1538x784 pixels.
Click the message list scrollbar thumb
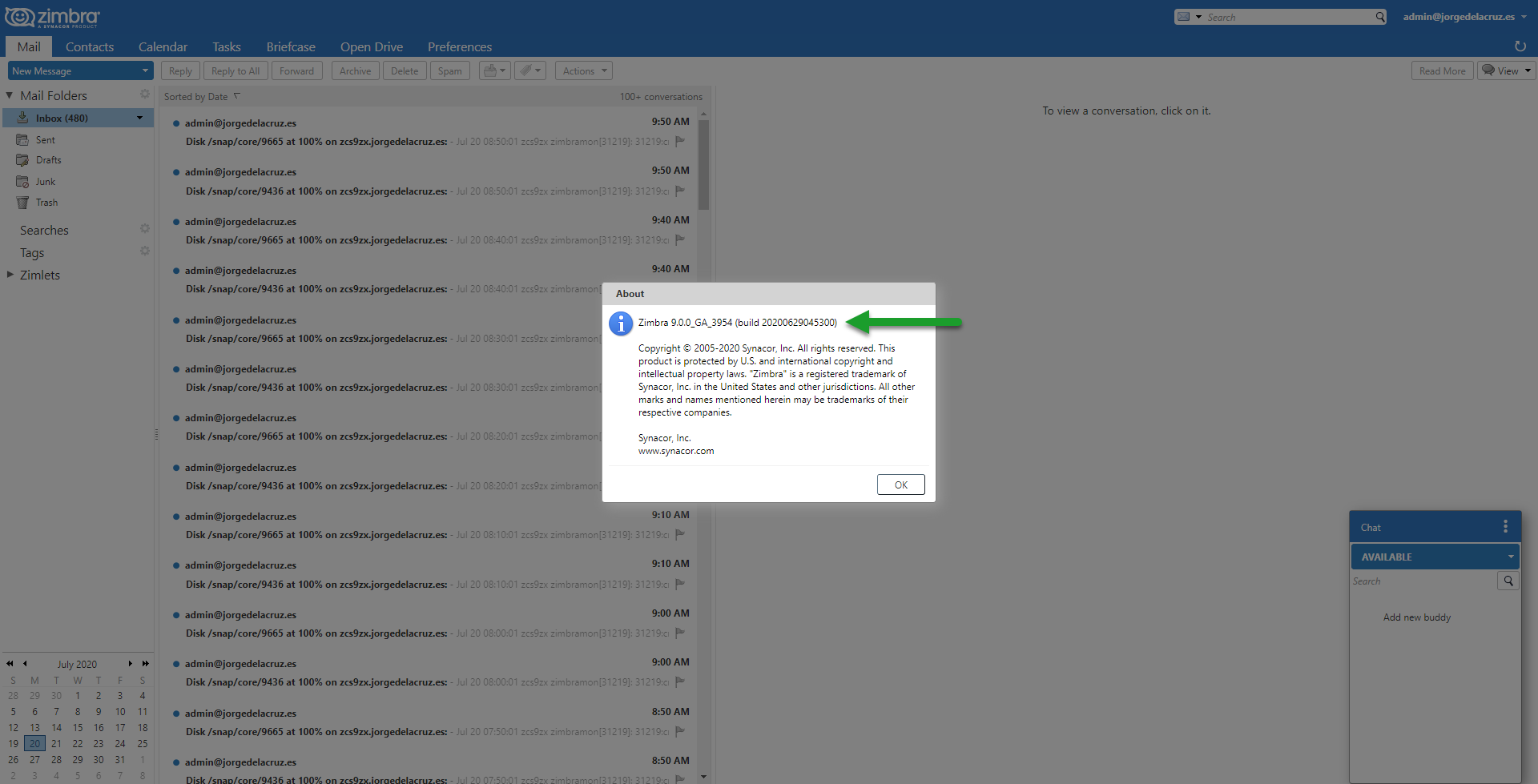click(703, 164)
